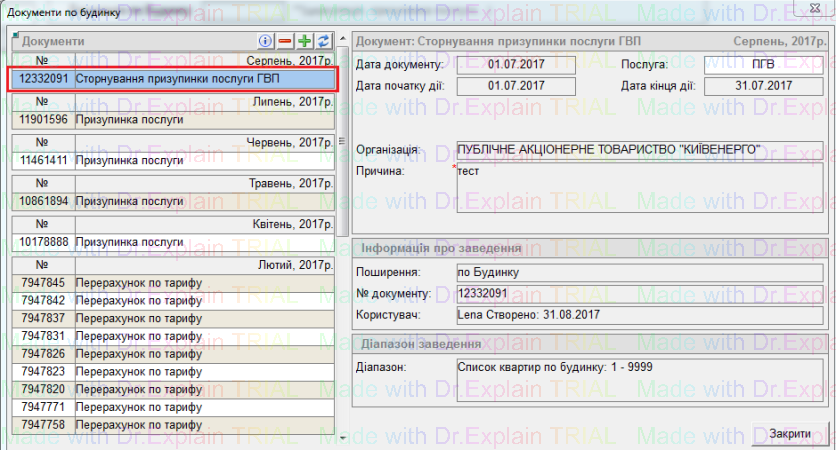Select document 11461411 in Червень 2017 group
836x450 pixels.
click(173, 160)
